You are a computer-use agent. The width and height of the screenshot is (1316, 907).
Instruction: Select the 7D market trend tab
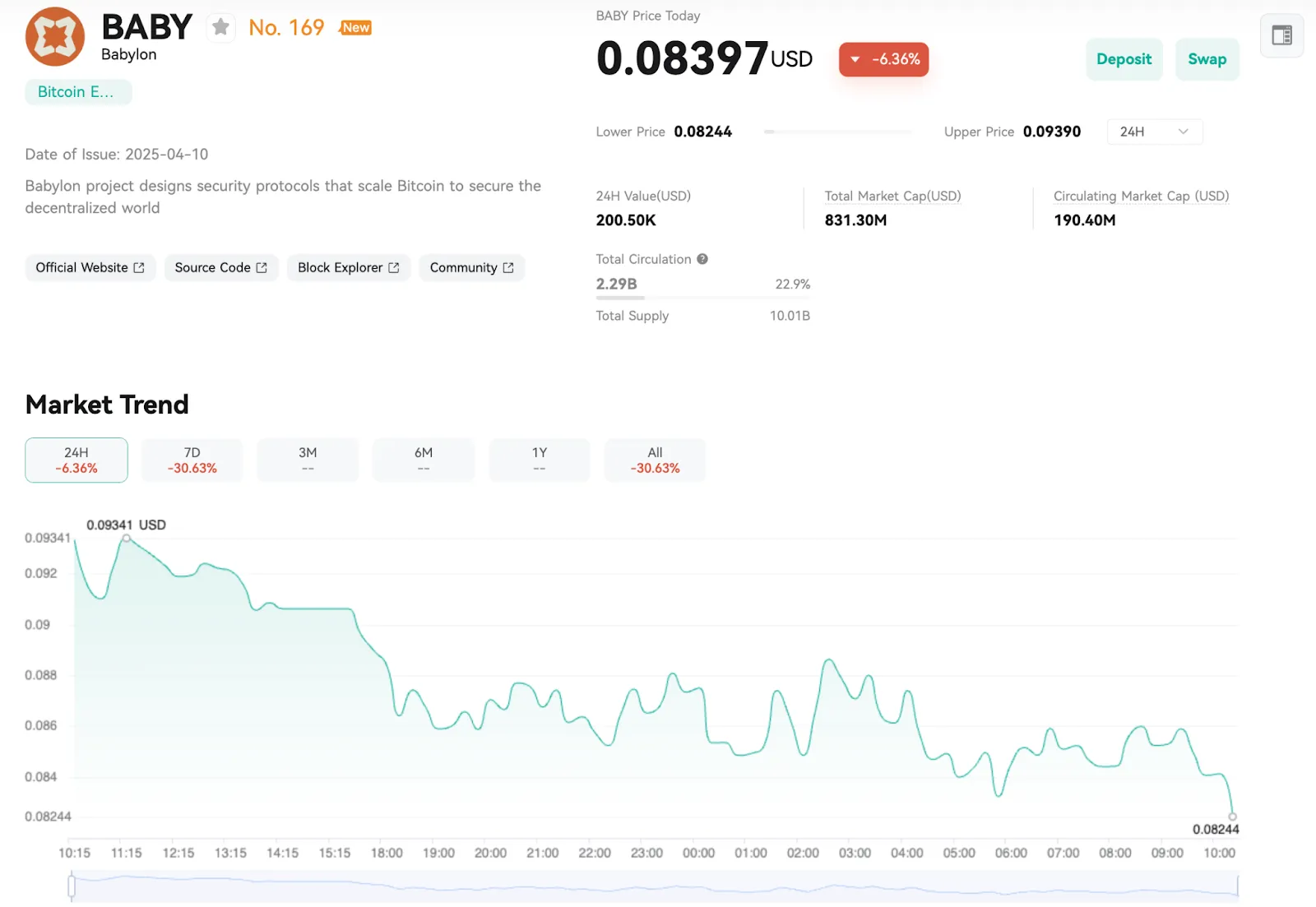coord(192,460)
